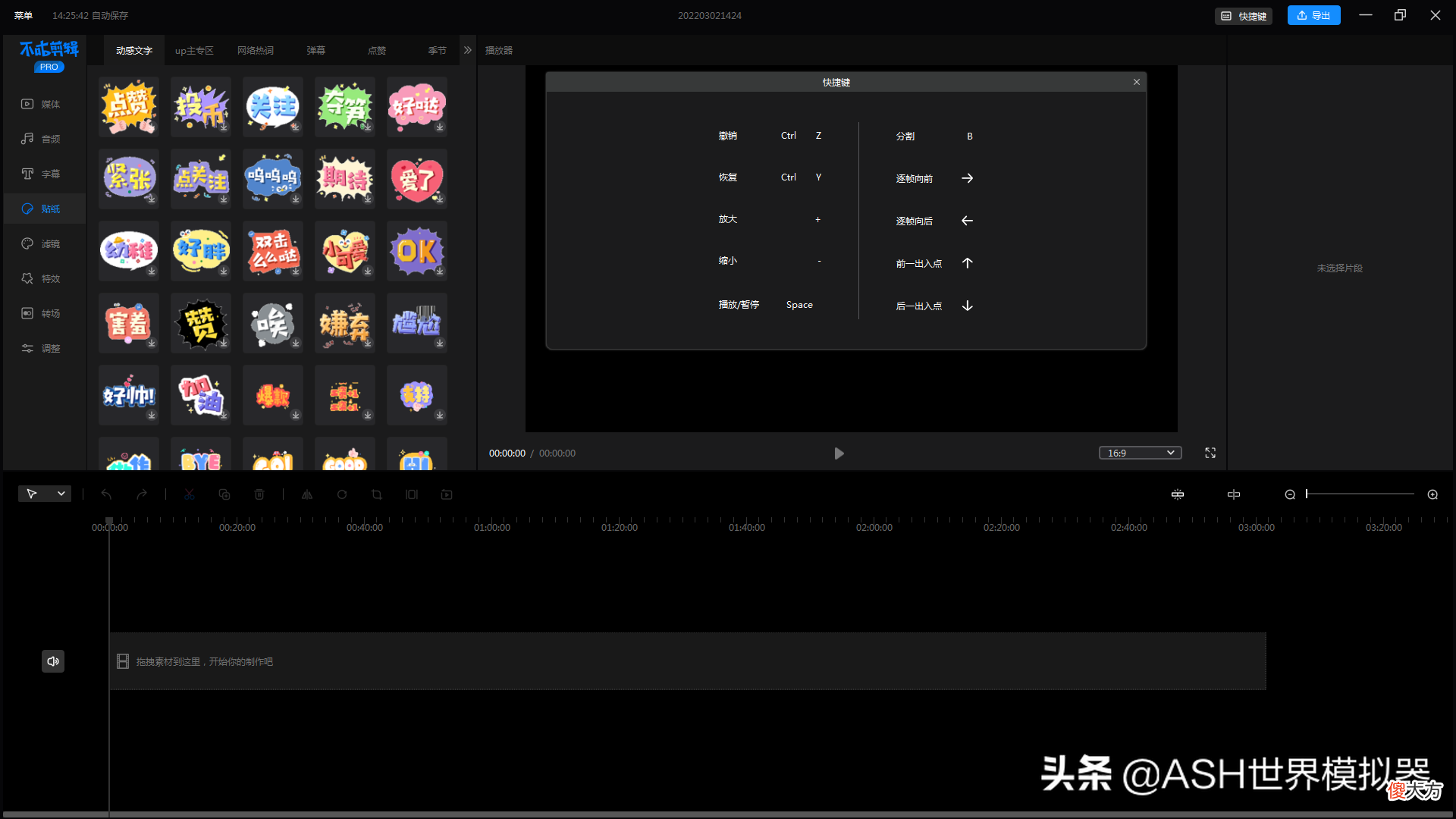Click the rotate icon in the timeline toolbar
The height and width of the screenshot is (819, 1456).
pos(342,494)
